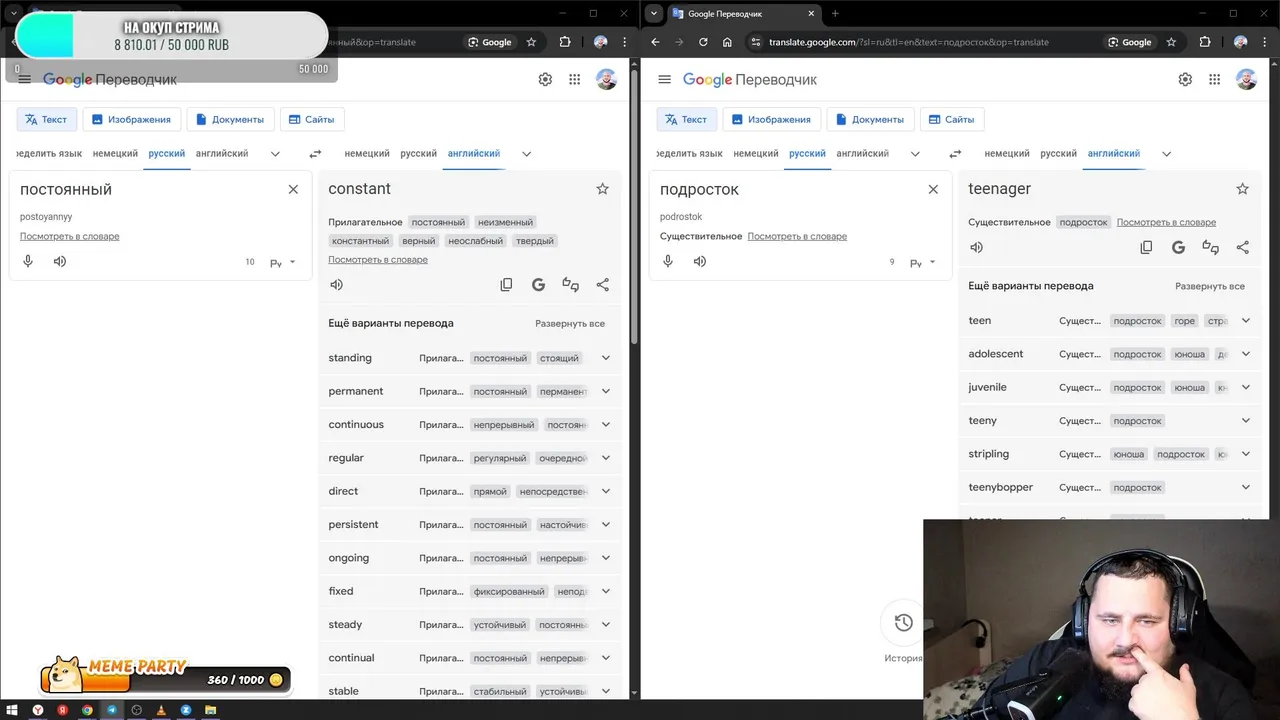
Task: Open Google apps grid in right window
Action: tap(1214, 79)
